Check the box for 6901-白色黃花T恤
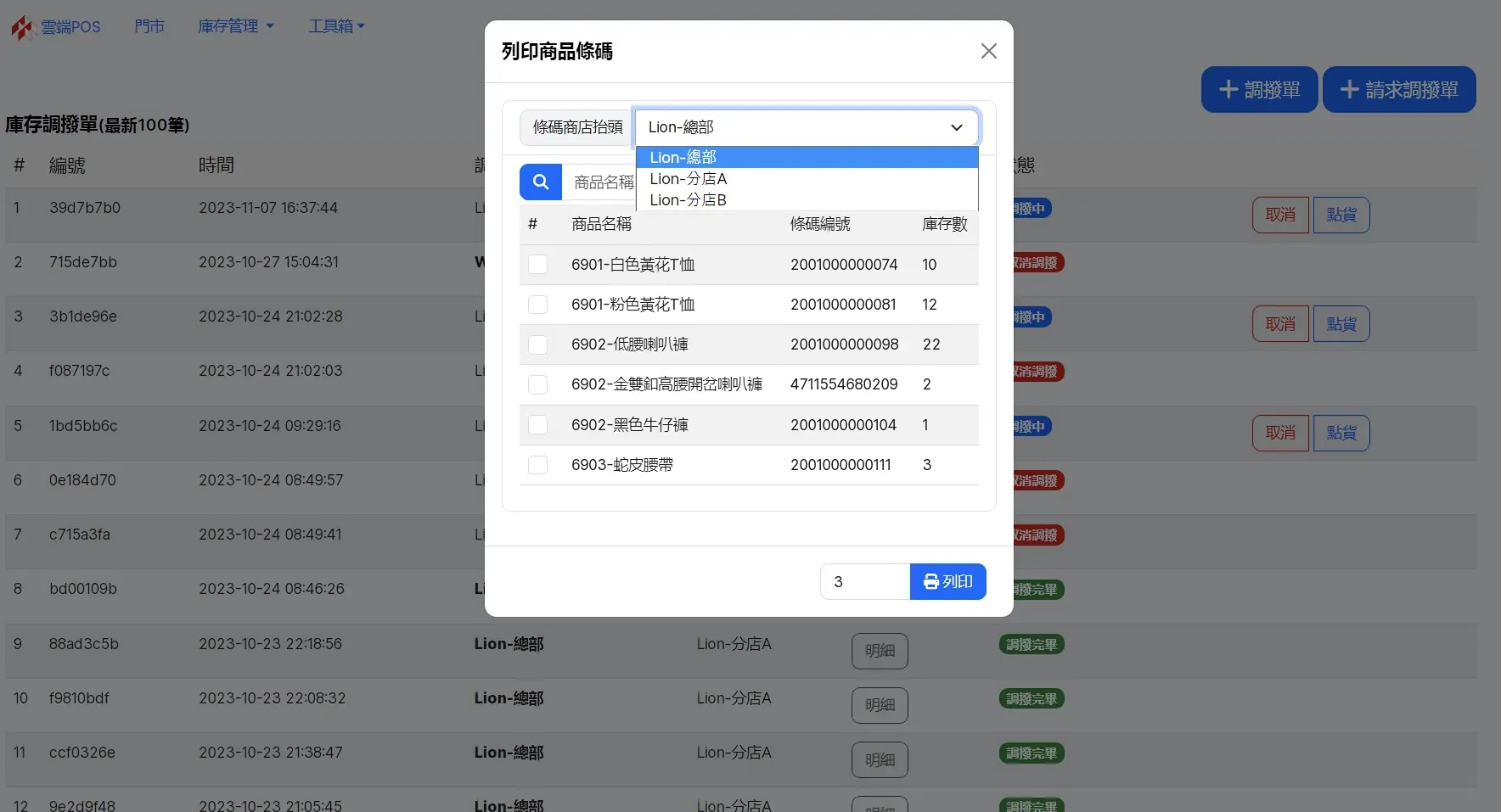1501x812 pixels. (x=538, y=265)
